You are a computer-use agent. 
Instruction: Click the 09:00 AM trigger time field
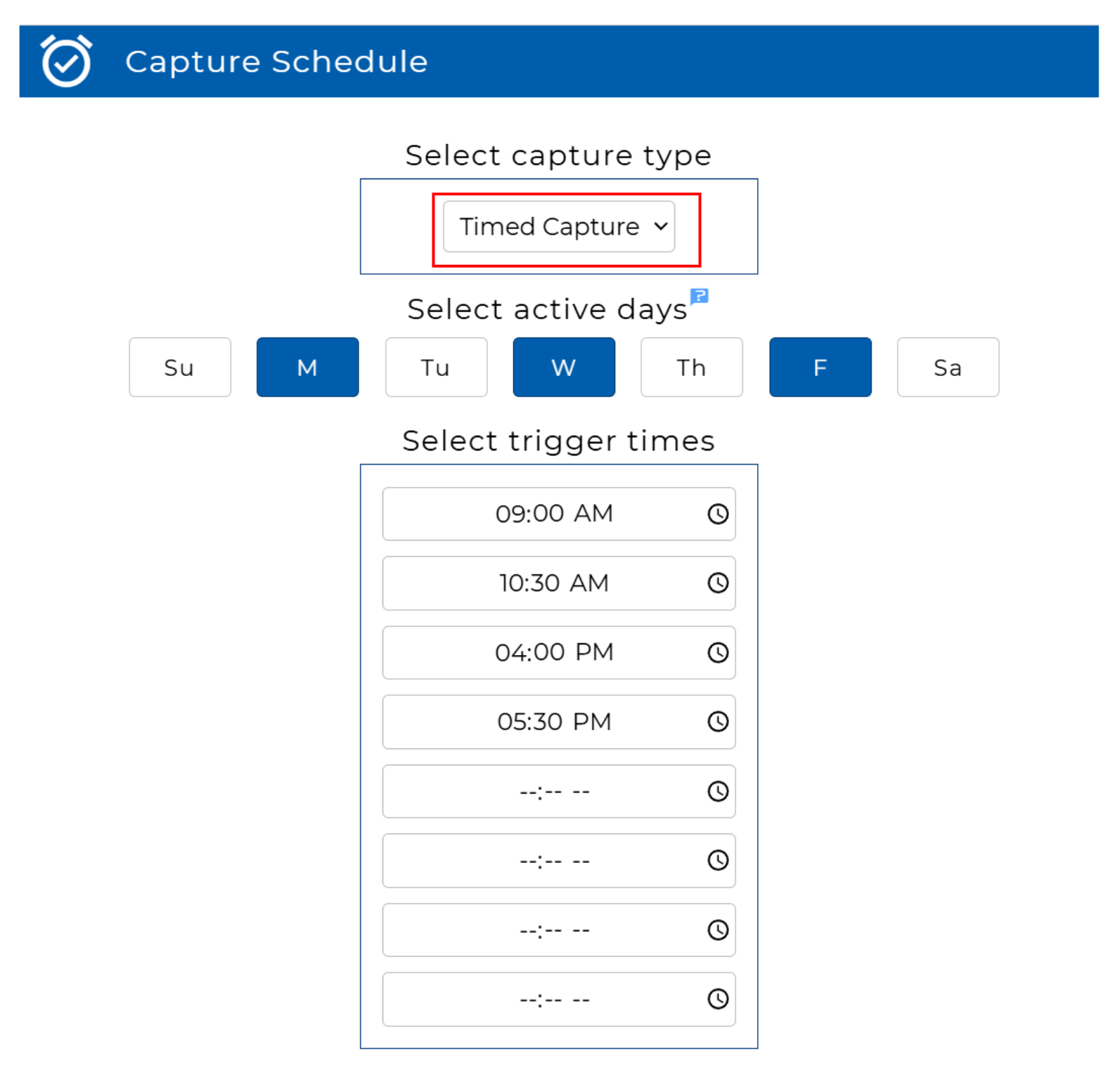coord(553,514)
